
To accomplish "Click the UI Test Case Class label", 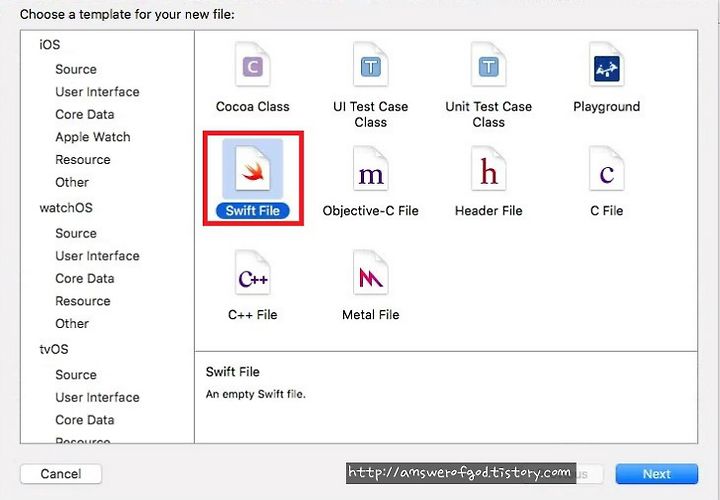I will [371, 114].
